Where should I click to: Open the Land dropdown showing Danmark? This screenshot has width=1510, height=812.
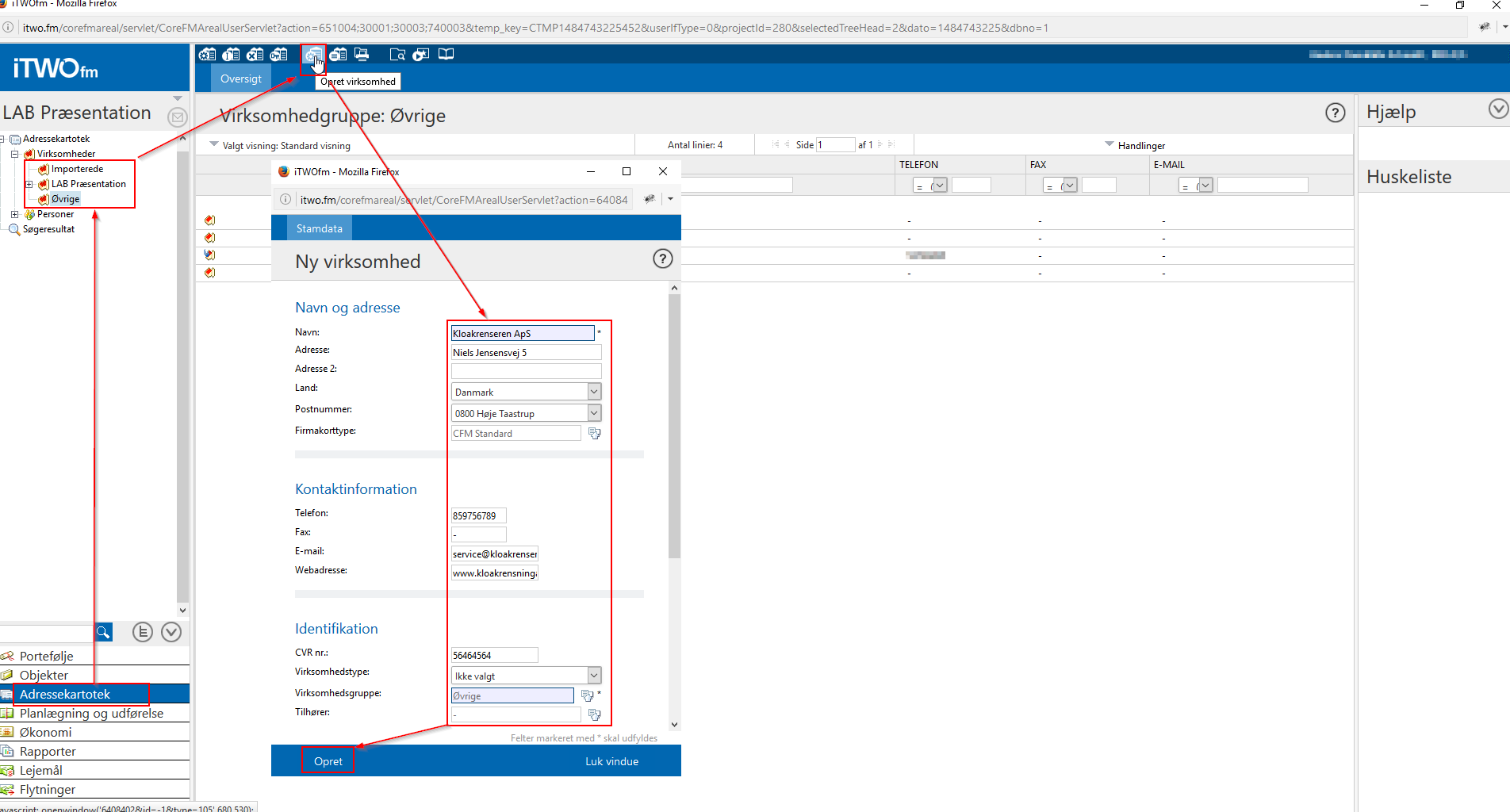click(x=593, y=392)
